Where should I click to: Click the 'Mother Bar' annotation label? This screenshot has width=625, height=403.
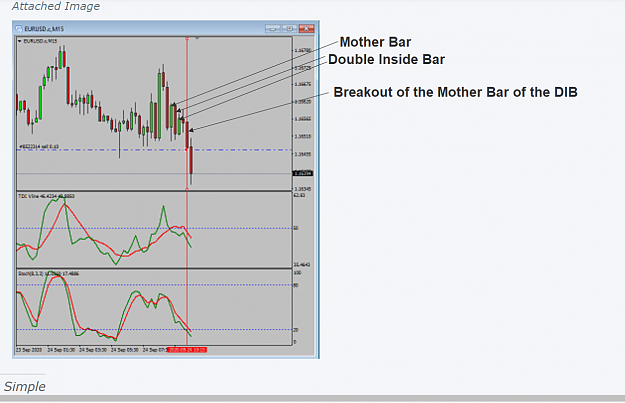375,42
